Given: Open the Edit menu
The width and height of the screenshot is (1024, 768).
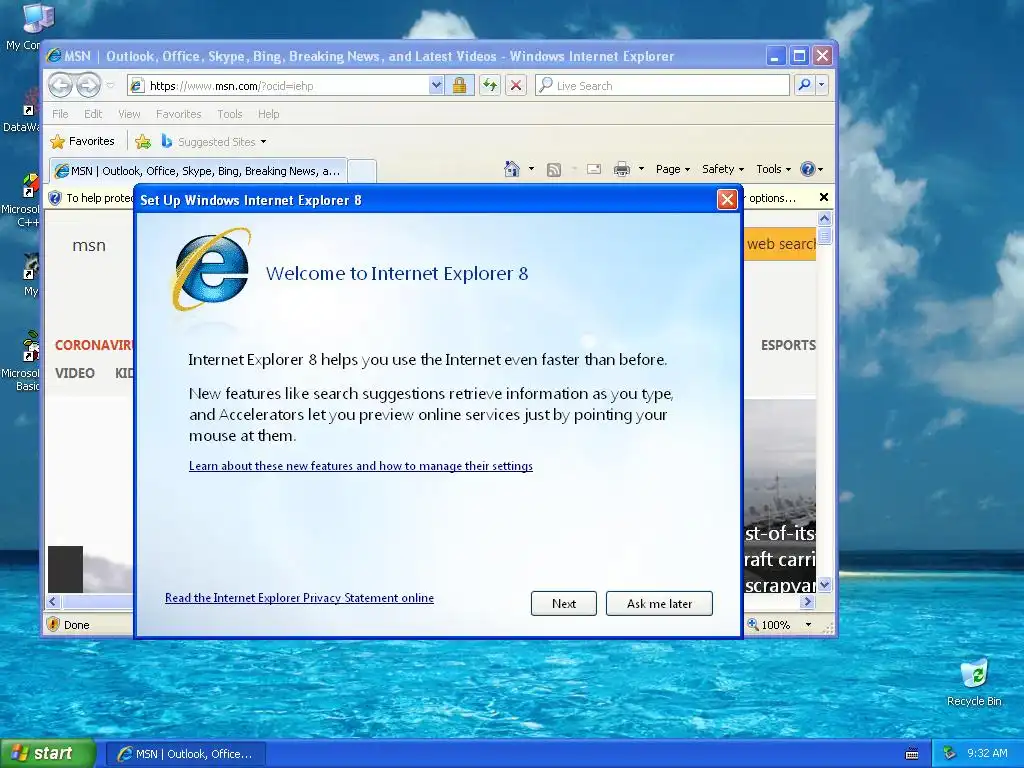Looking at the screenshot, I should click(93, 114).
